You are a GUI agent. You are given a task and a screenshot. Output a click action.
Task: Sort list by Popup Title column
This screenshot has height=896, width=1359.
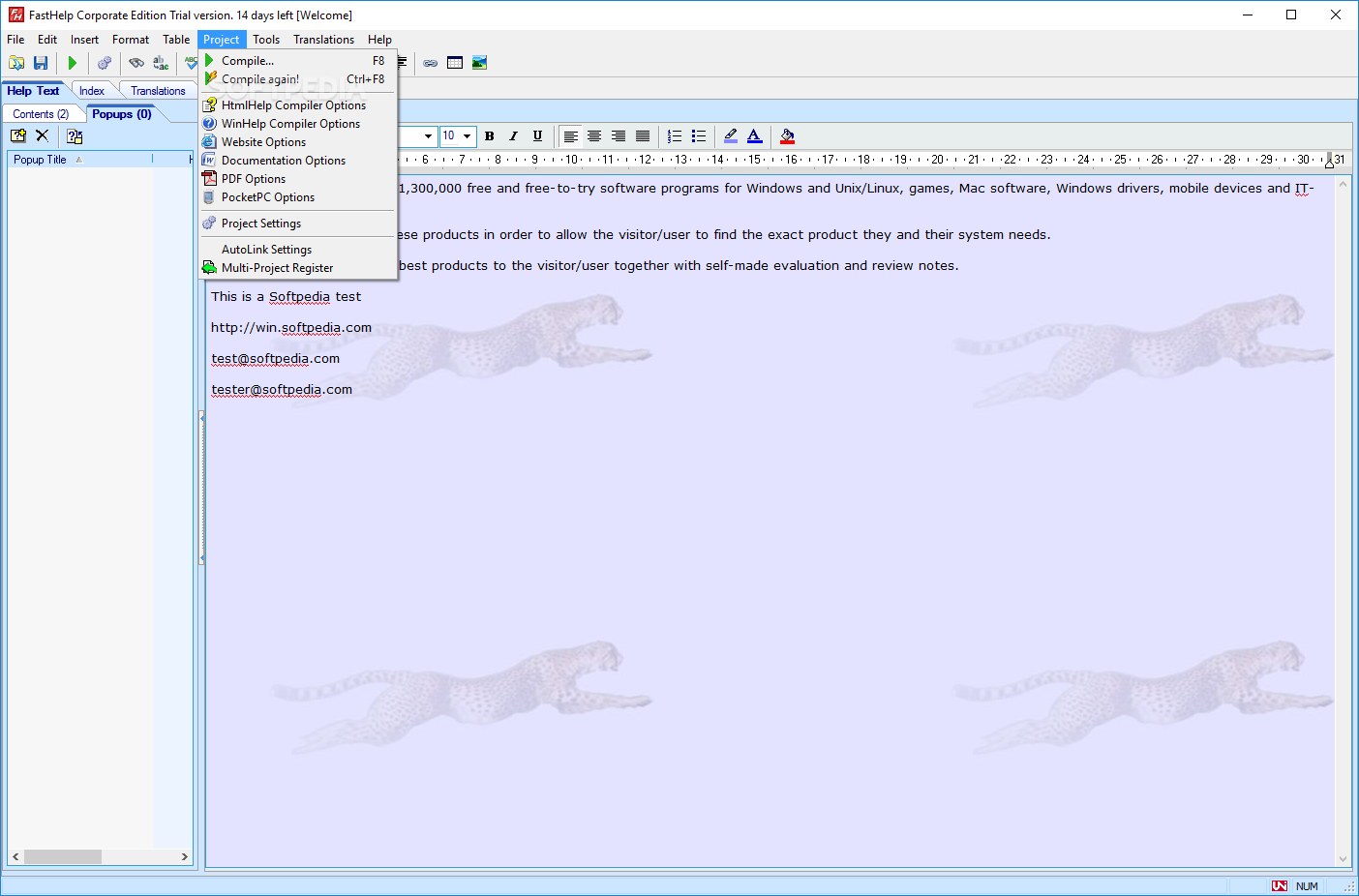[x=80, y=160]
